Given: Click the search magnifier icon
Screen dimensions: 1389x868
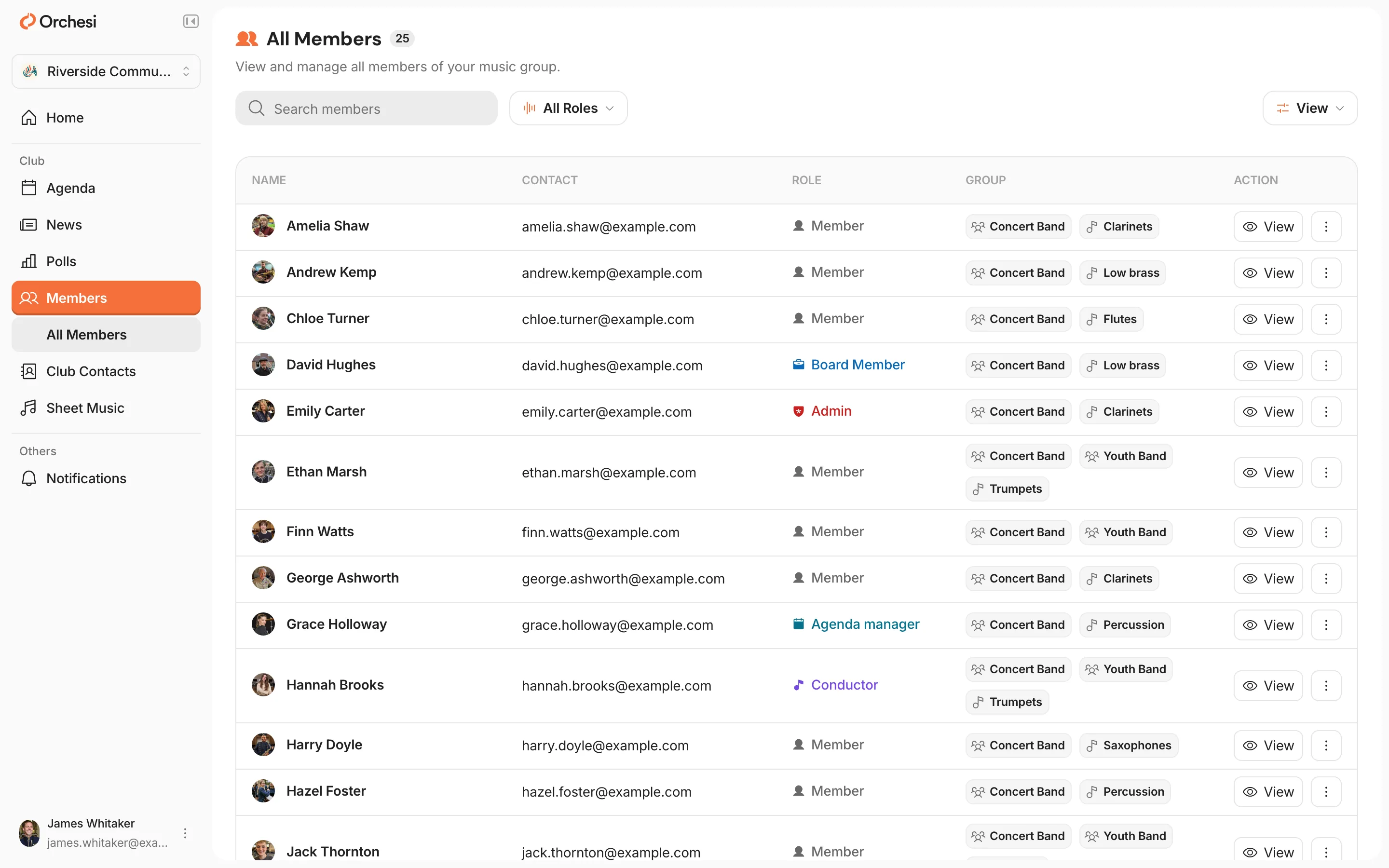Looking at the screenshot, I should coord(257,108).
